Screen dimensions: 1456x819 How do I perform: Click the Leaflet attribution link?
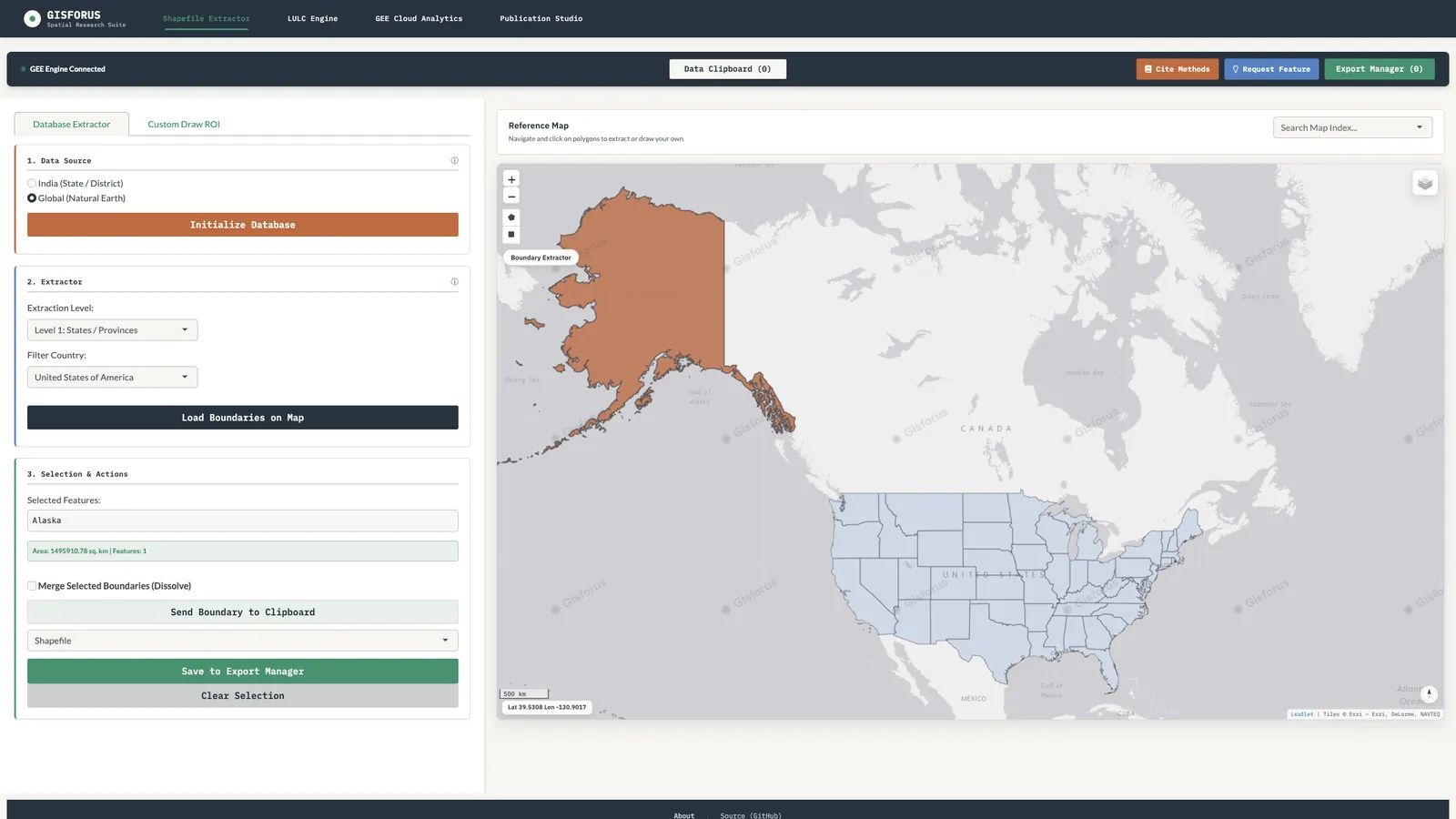tap(1301, 714)
